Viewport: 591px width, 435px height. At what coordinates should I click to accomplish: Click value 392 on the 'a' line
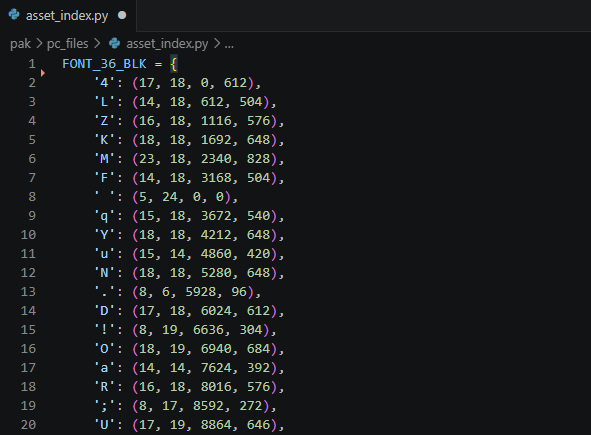[x=259, y=368]
